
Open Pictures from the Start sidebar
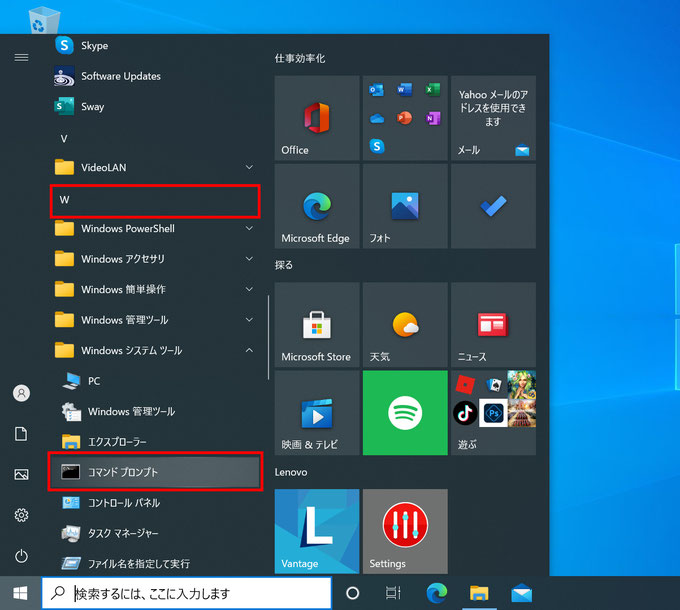click(x=21, y=474)
